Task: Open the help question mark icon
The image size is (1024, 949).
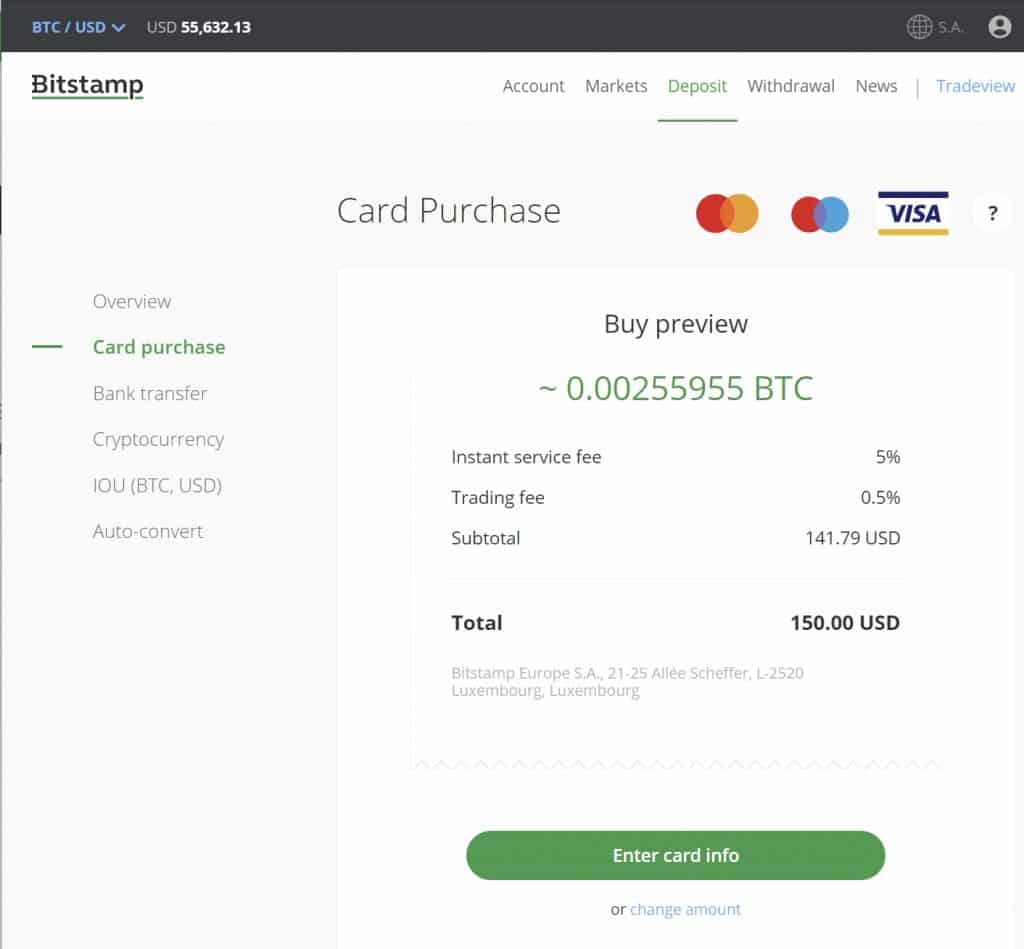Action: coord(992,213)
